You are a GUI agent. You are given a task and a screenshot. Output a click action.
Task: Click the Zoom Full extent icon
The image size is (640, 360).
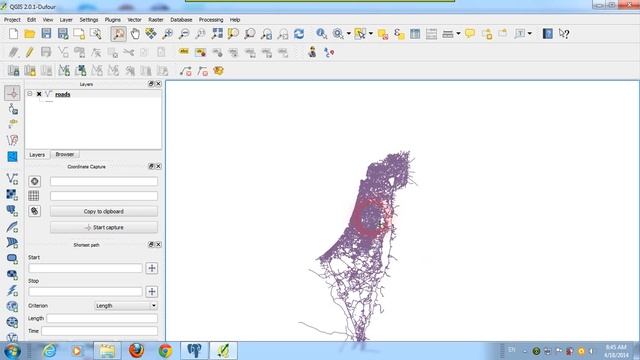coord(217,34)
